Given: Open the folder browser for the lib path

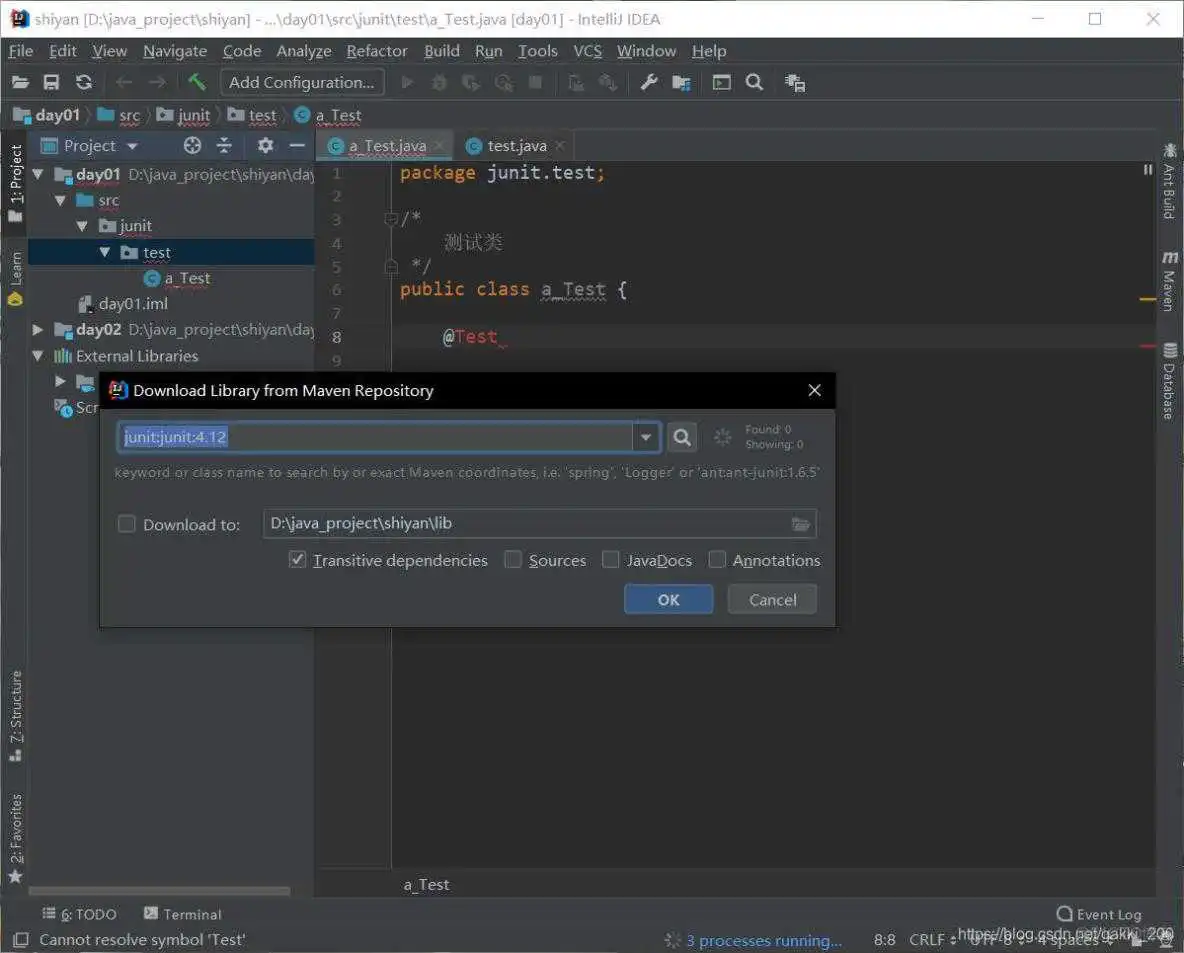Looking at the screenshot, I should 800,523.
